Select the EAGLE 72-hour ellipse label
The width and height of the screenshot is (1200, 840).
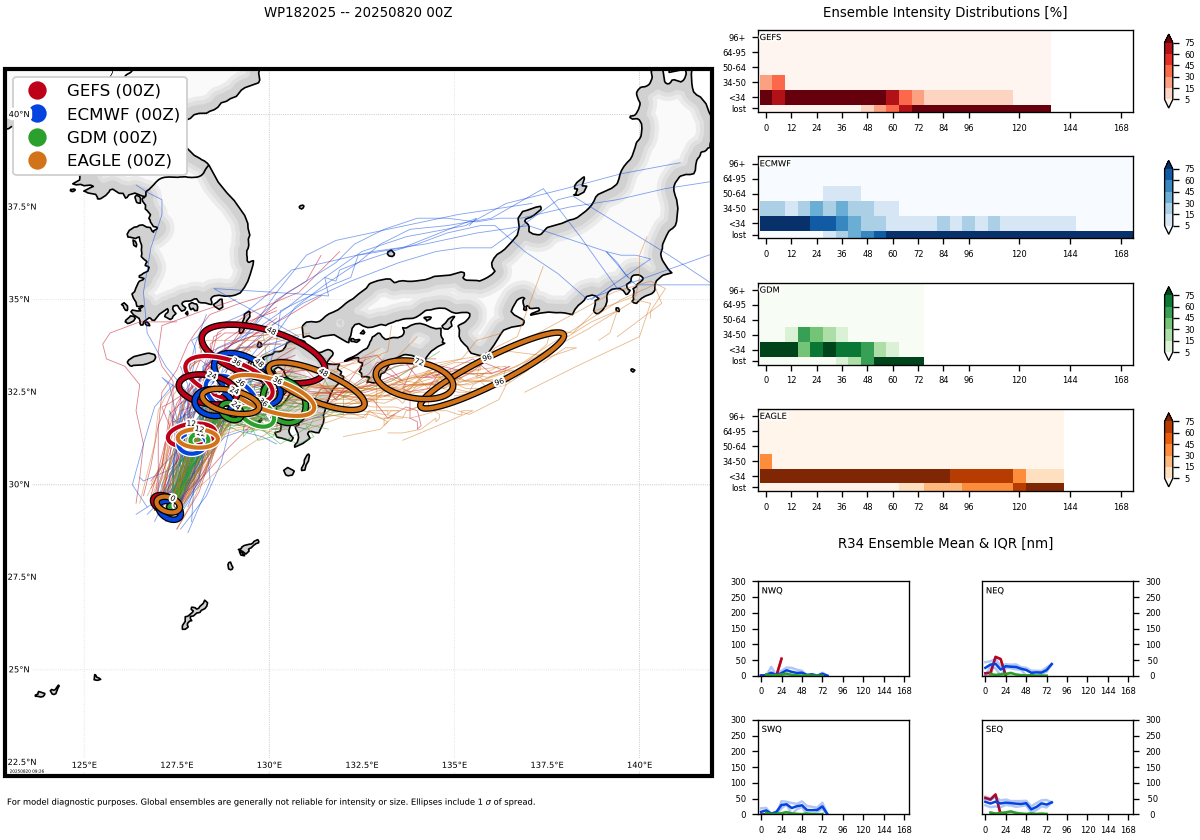[x=419, y=362]
